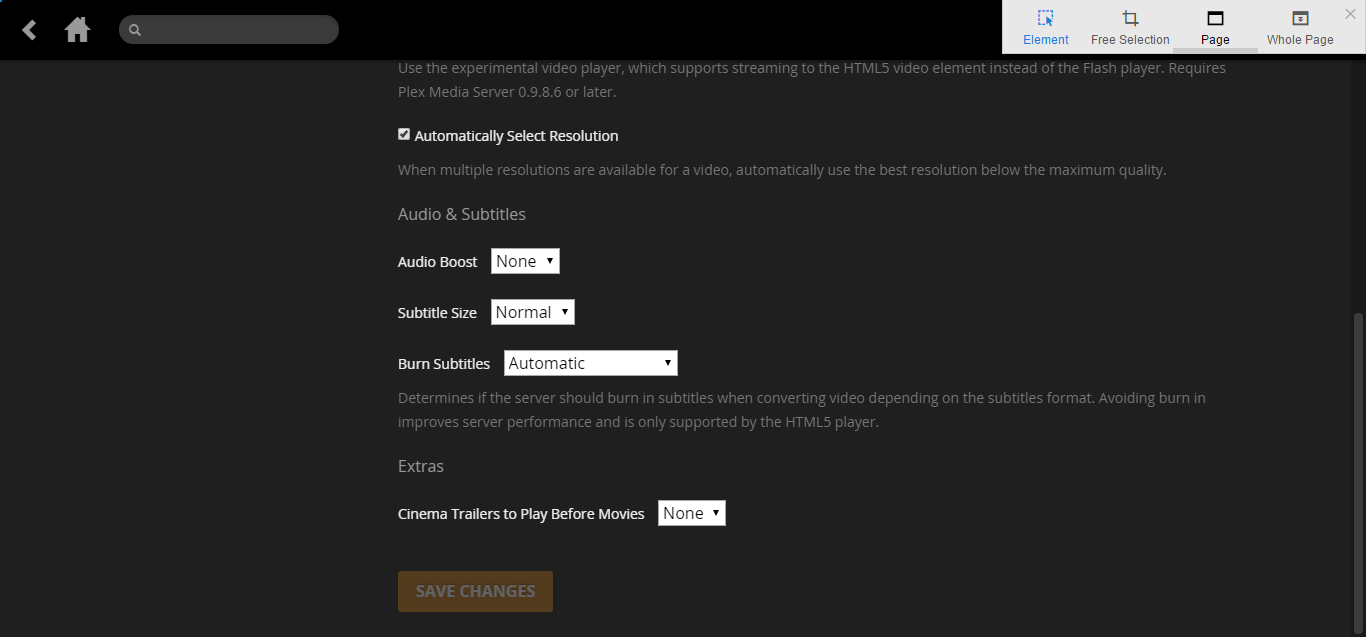Open the Audio Boost dropdown

525,261
